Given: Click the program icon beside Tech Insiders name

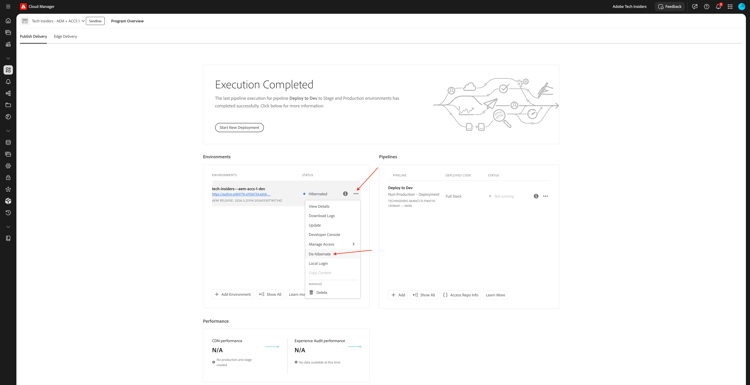Looking at the screenshot, I should point(25,21).
